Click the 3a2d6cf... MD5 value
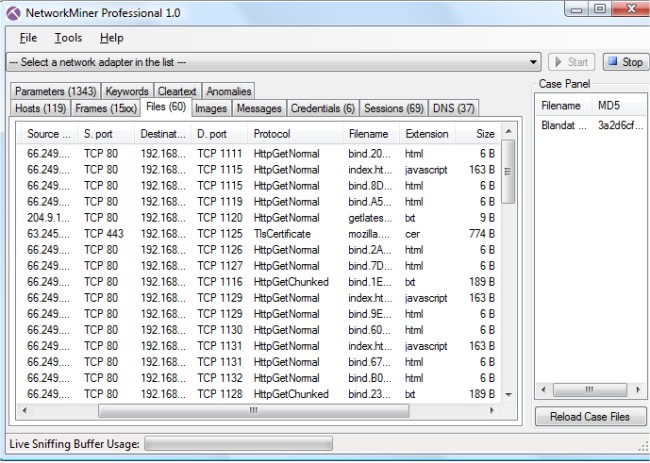 [x=620, y=125]
